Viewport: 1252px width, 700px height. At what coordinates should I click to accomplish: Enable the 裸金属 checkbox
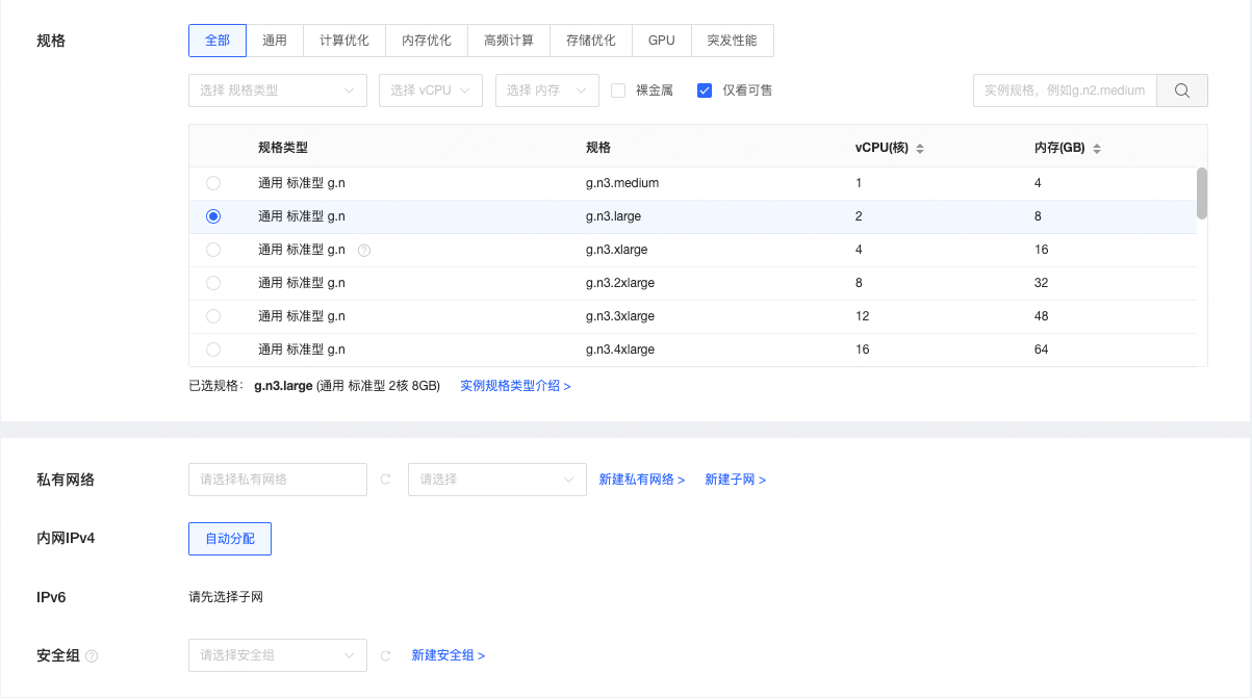[618, 90]
